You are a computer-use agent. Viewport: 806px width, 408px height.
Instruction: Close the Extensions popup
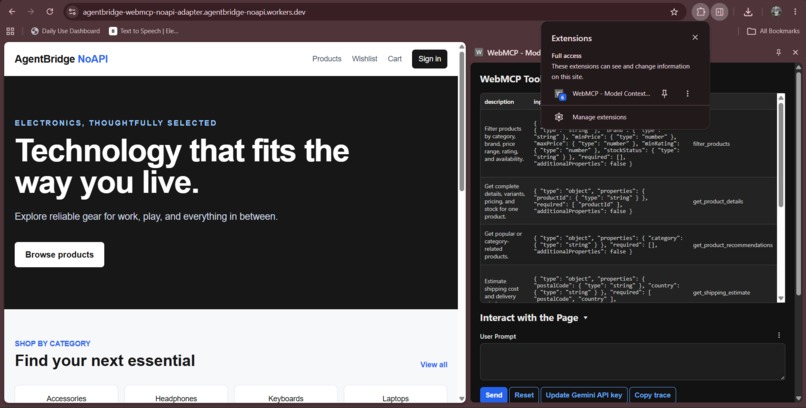(x=695, y=38)
